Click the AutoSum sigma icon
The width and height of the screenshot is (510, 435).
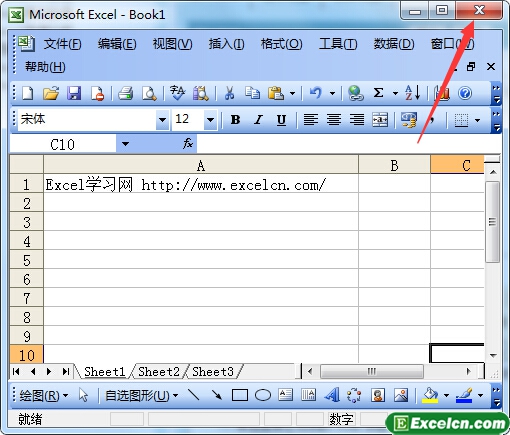(x=378, y=93)
